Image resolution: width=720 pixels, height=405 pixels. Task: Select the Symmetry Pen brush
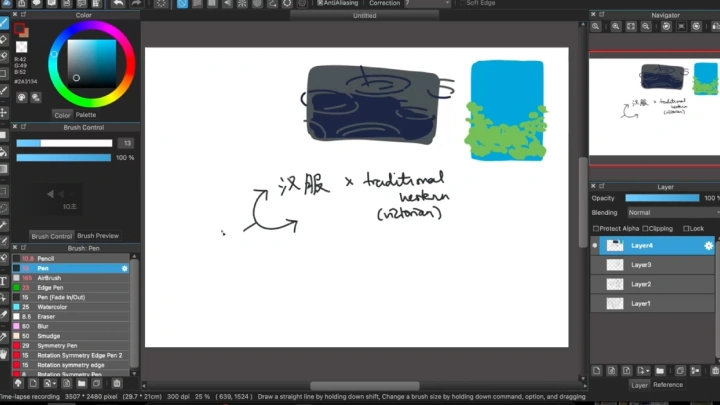tap(71, 345)
